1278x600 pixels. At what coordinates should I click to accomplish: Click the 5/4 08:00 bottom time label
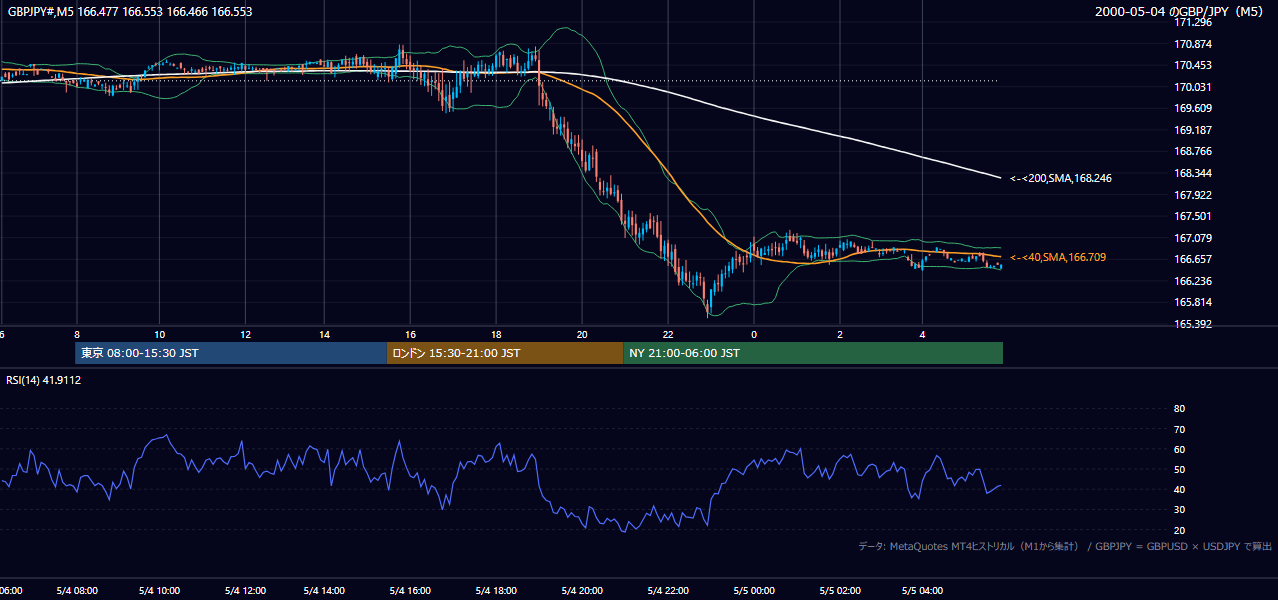pos(77,591)
